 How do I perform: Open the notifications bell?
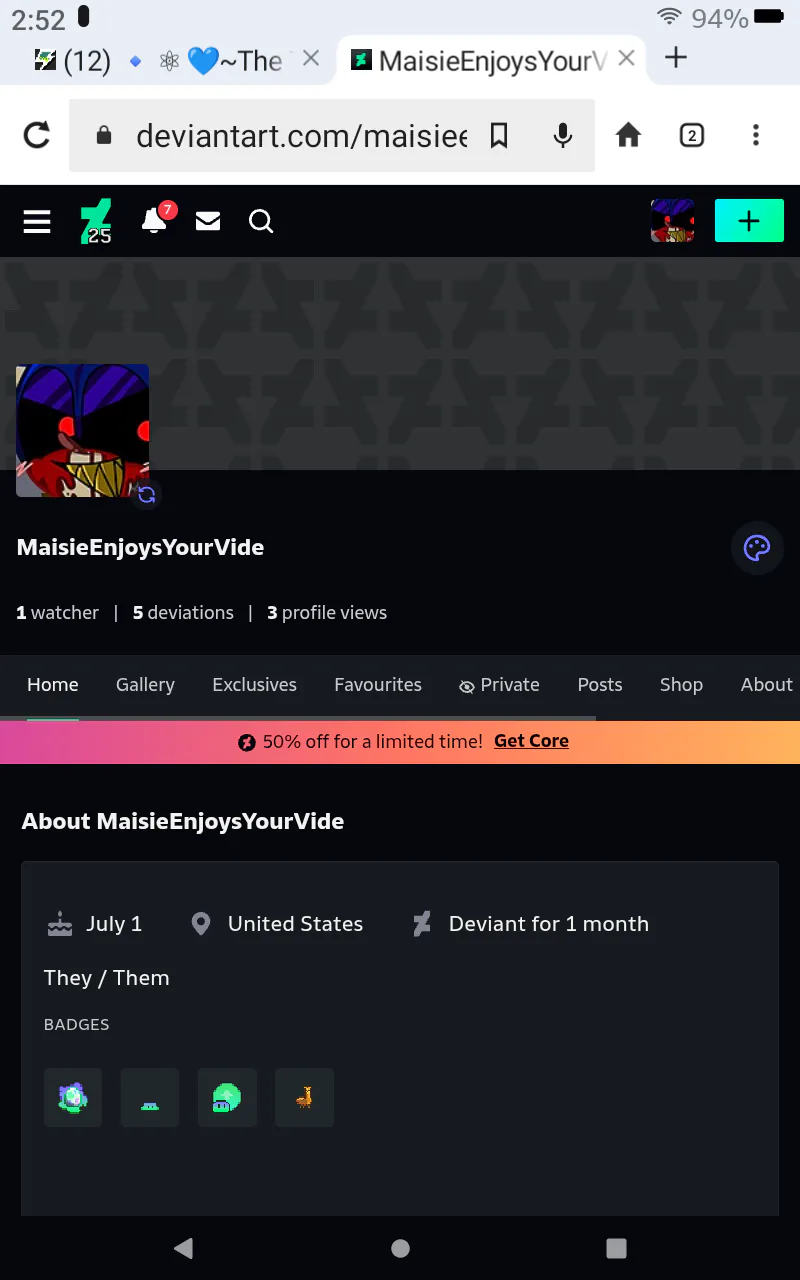155,219
